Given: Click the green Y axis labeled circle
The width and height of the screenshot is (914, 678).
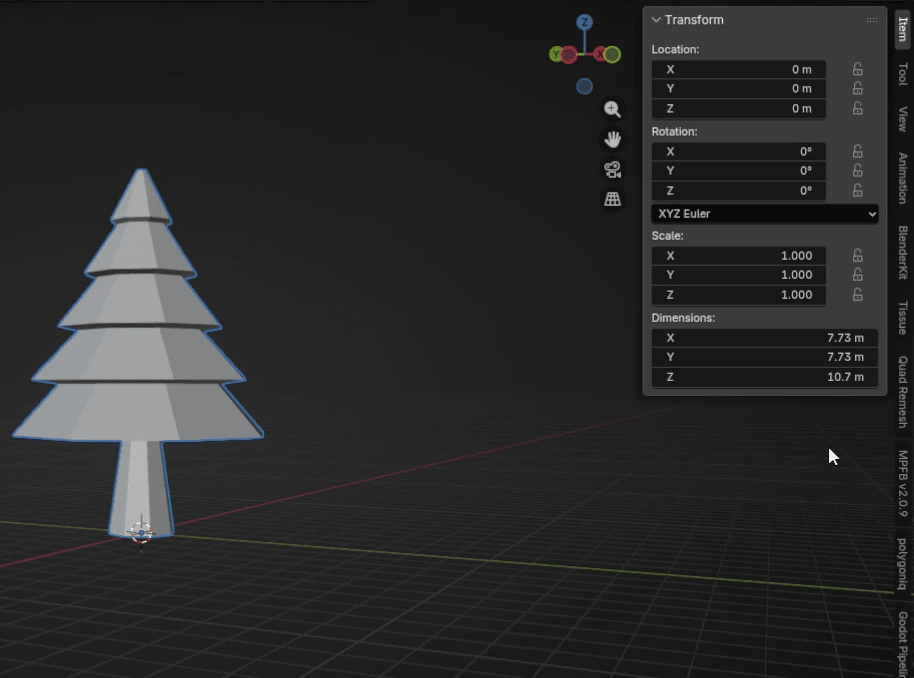Looking at the screenshot, I should [556, 55].
